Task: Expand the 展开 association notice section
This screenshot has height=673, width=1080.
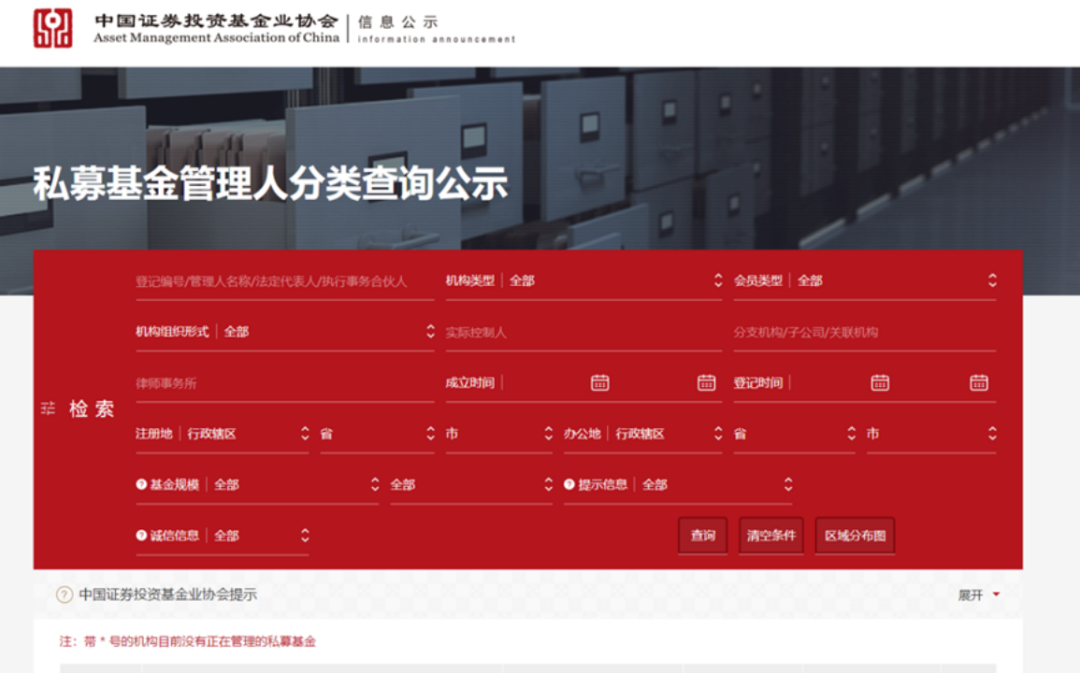Action: coord(978,595)
